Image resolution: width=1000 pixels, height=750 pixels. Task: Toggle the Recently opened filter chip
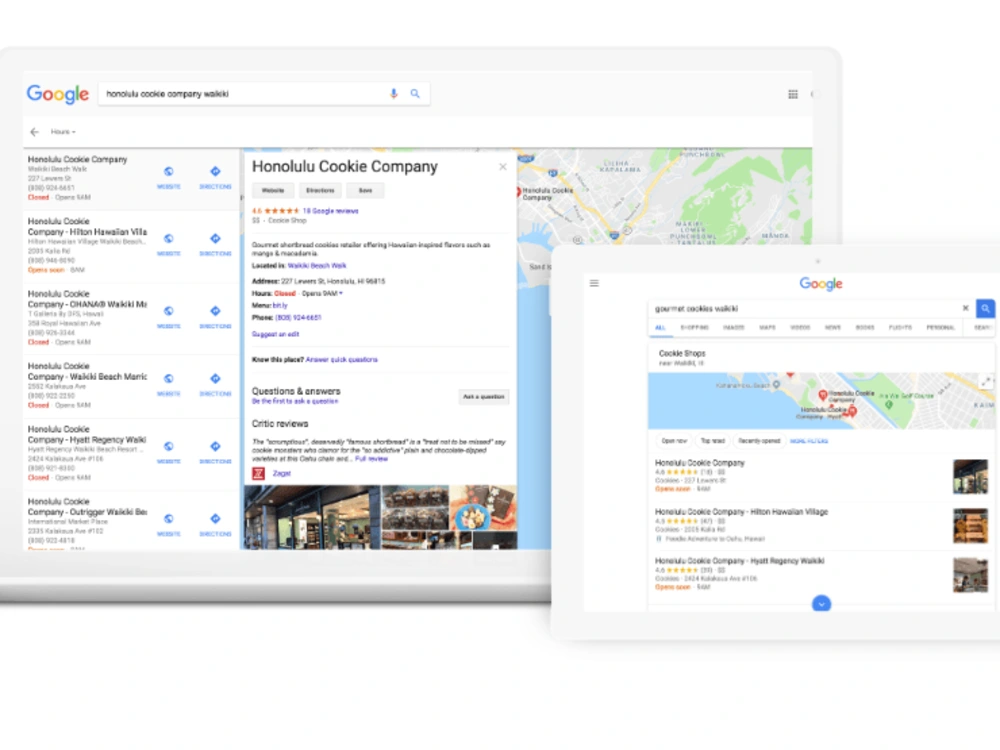tap(759, 441)
